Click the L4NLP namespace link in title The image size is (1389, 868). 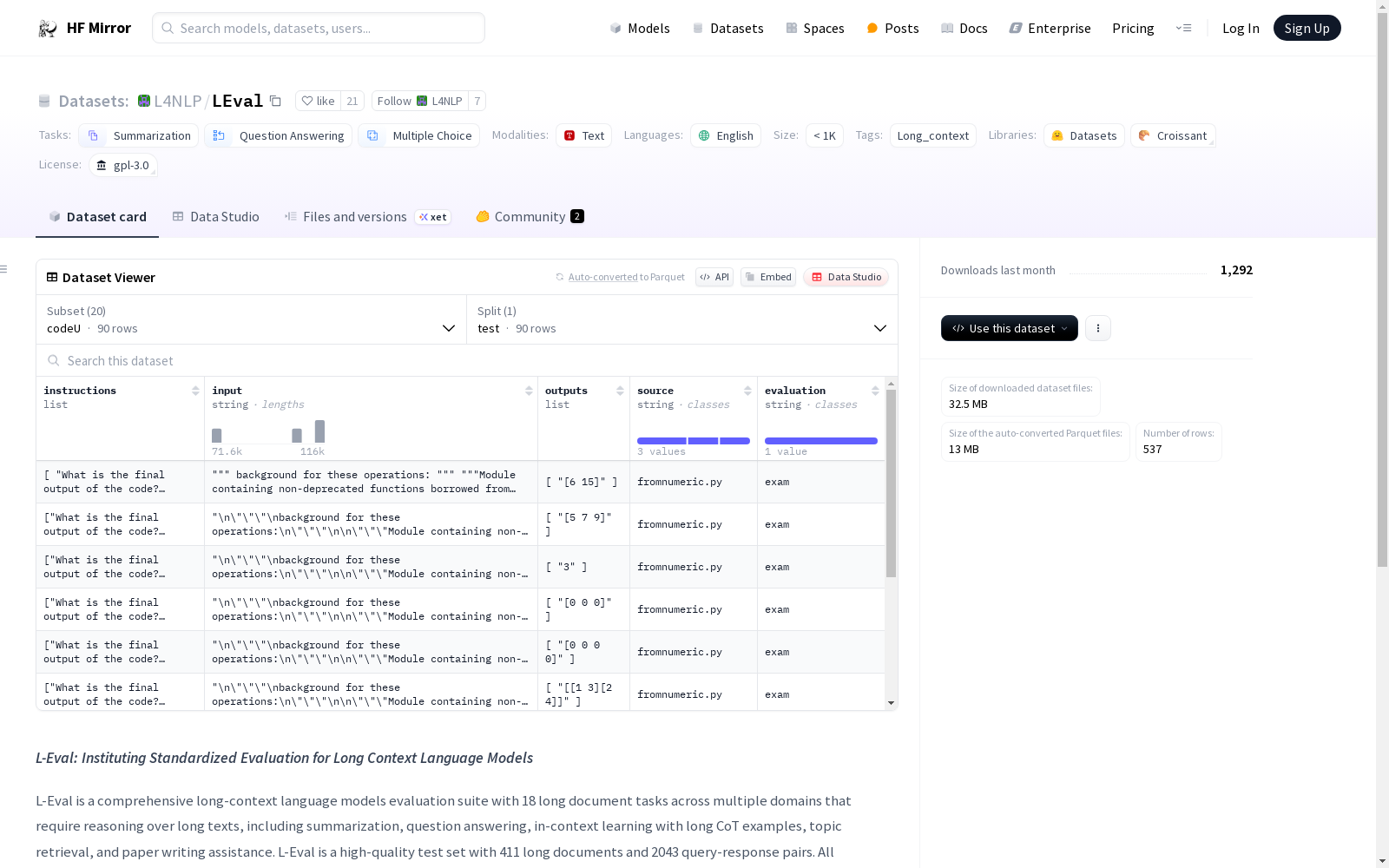[x=177, y=101]
